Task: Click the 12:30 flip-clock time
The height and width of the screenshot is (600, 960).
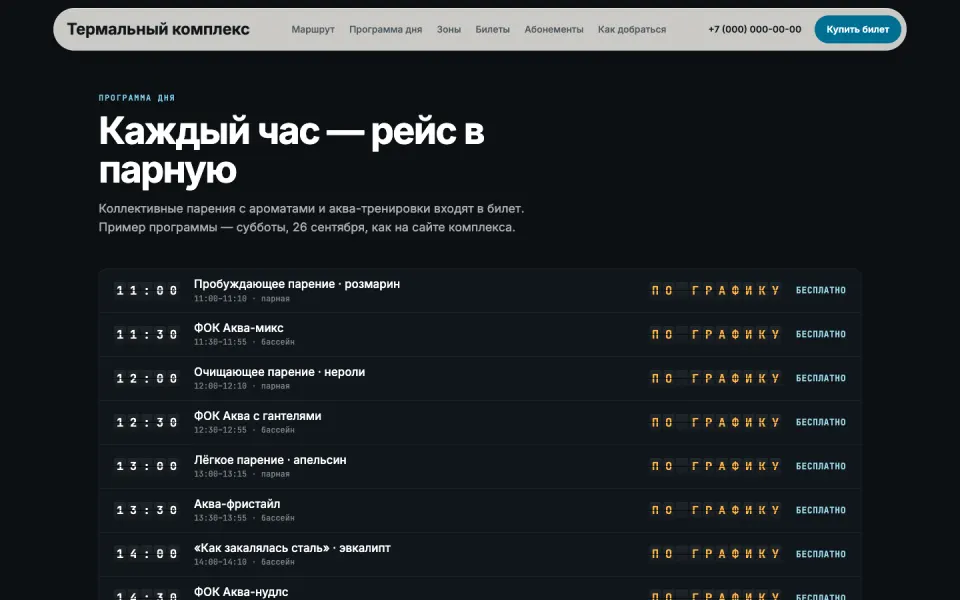Action: click(x=147, y=422)
